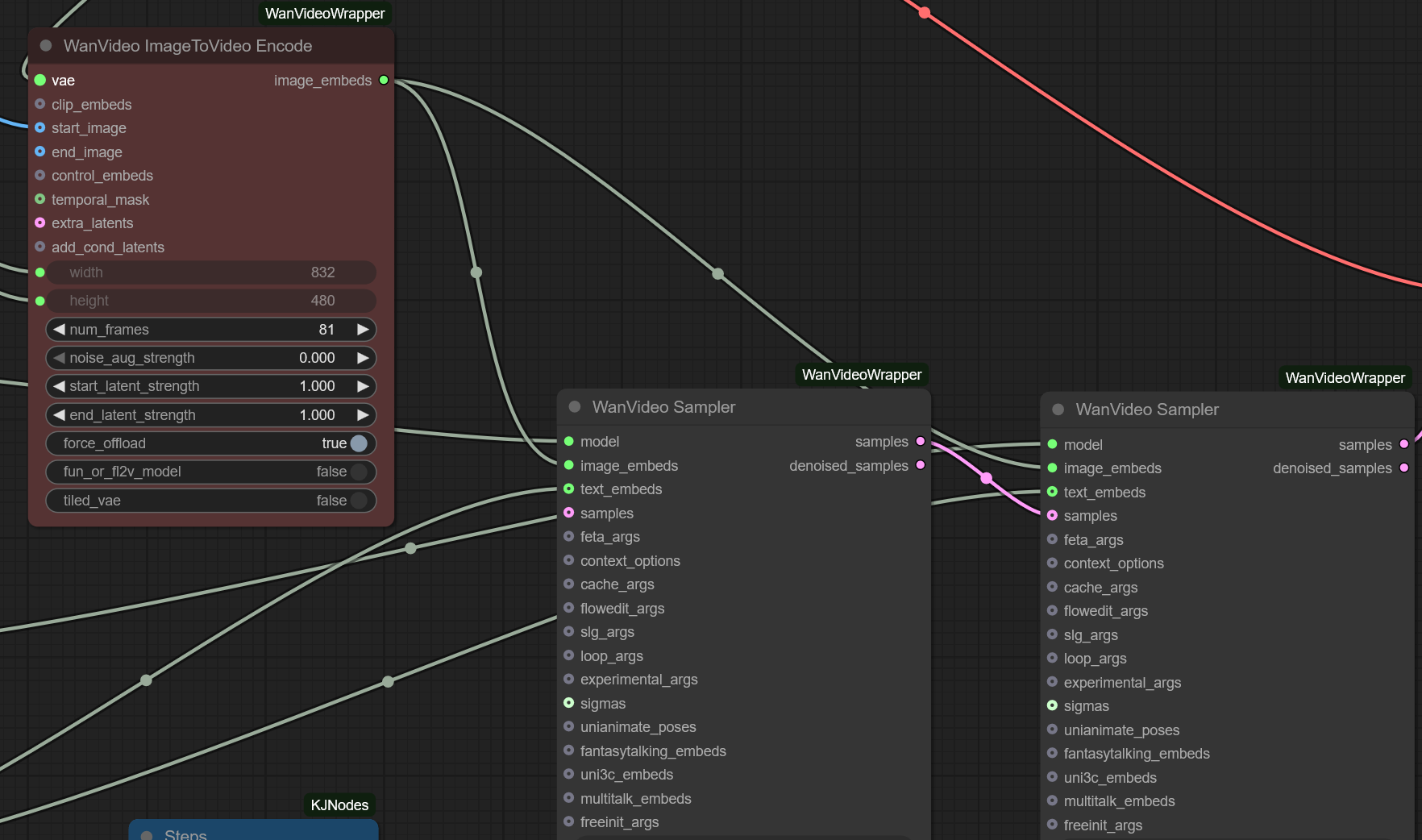This screenshot has height=840, width=1422.
Task: Select the WanVideo ImageToVideo Encode title bar
Action: click(211, 46)
